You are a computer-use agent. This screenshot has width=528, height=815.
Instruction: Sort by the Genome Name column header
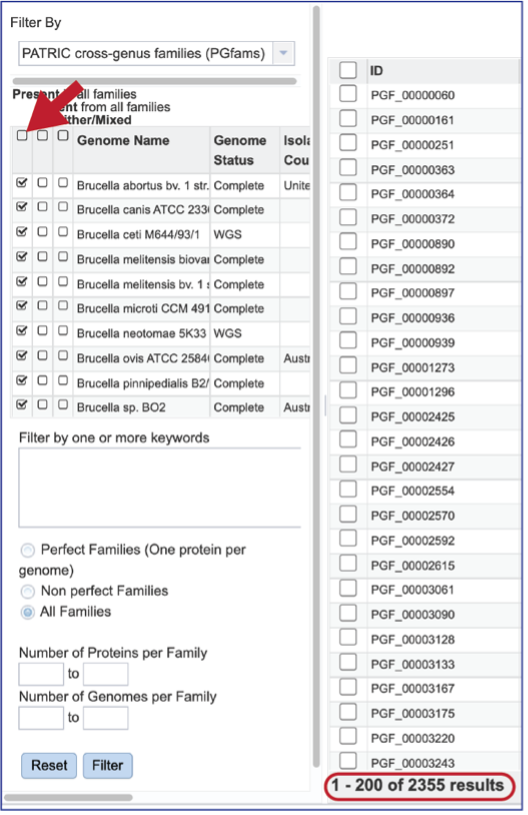pyautogui.click(x=123, y=140)
